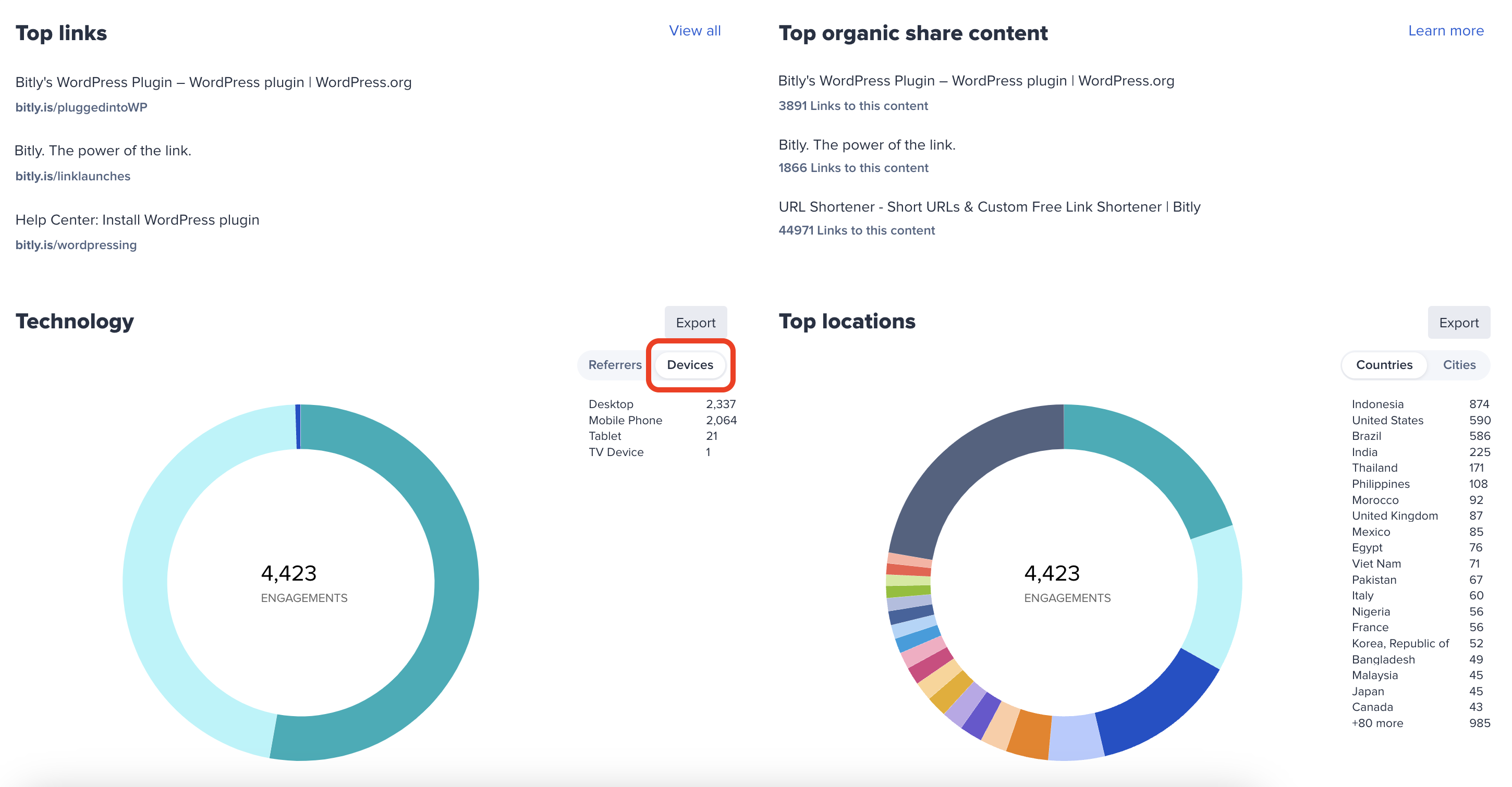Switch to the Cities tab
The image size is (1512, 787).
pos(1459,364)
